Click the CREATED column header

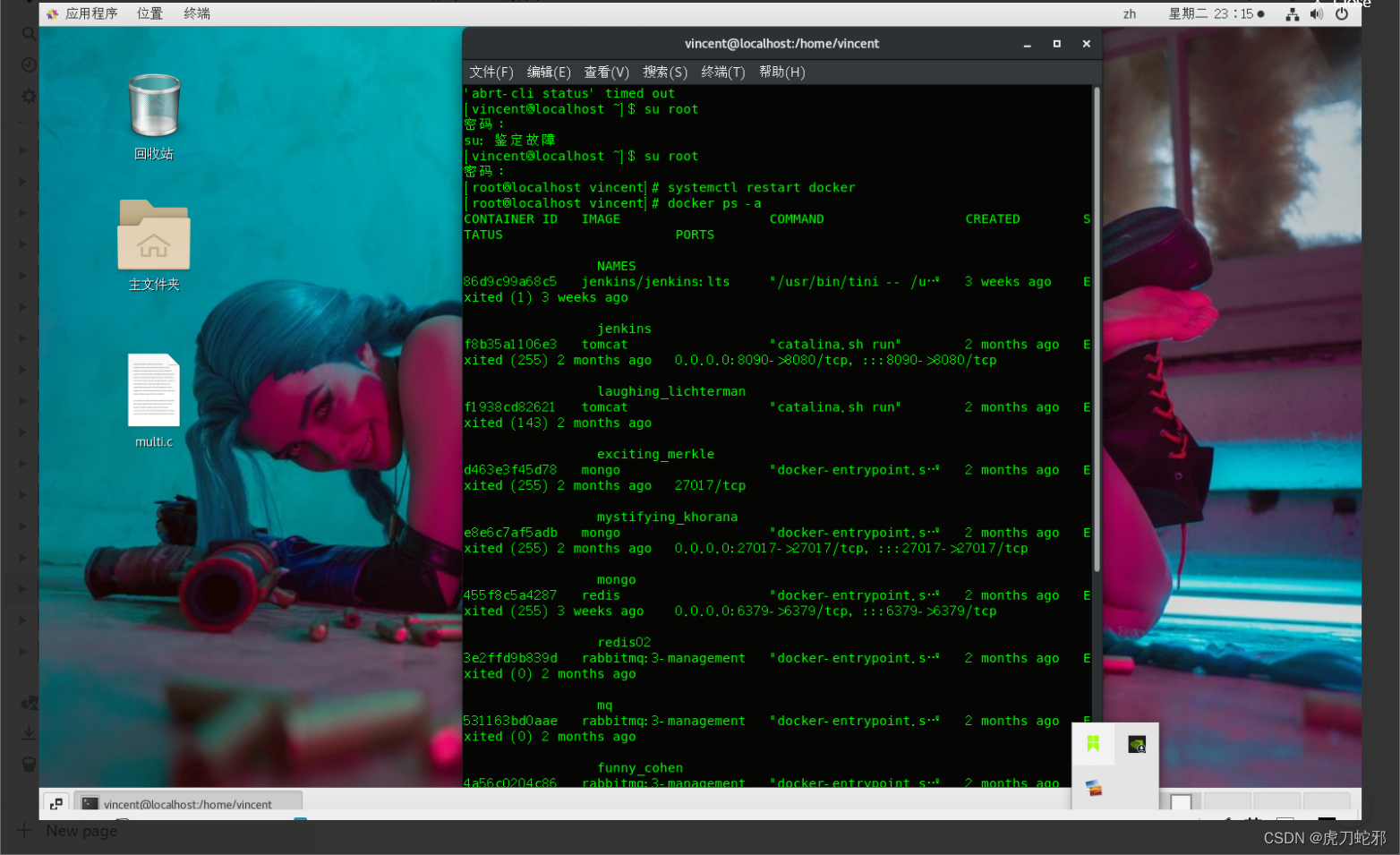pyautogui.click(x=993, y=218)
